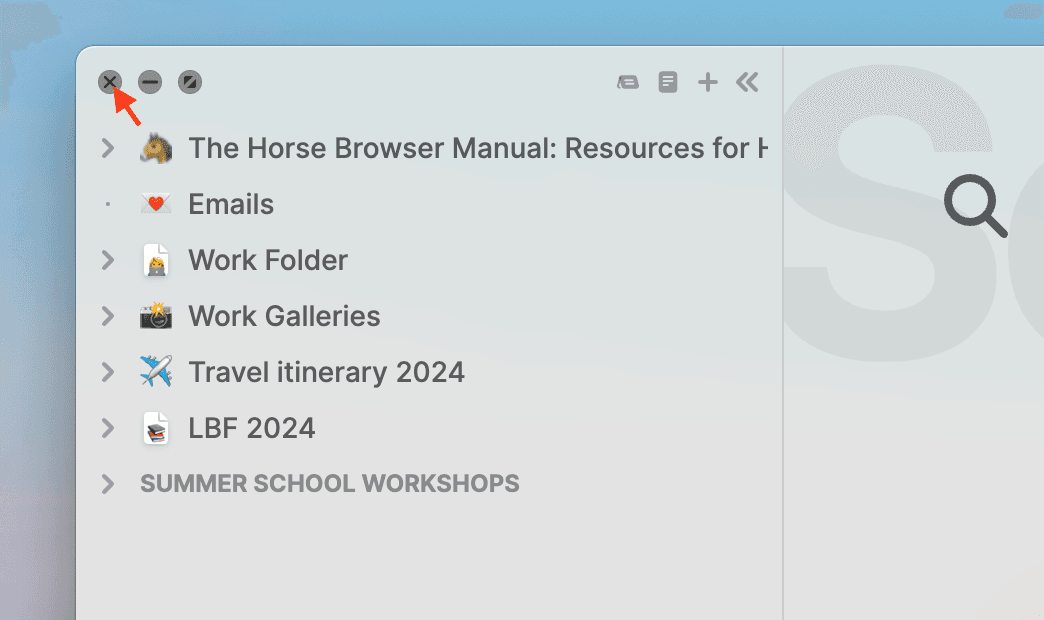This screenshot has height=620, width=1044.
Task: Click the green fullscreen window button
Action: [189, 82]
